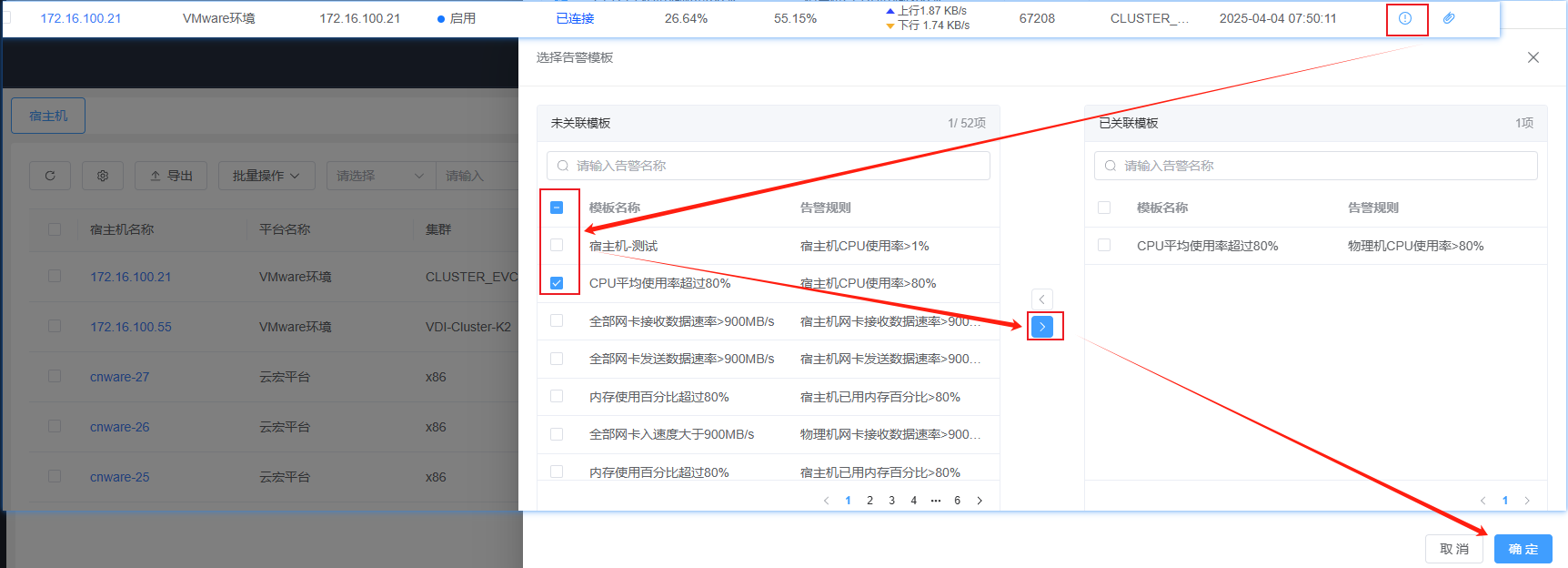Open host cnware-27 link
The height and width of the screenshot is (568, 1568).
120,377
